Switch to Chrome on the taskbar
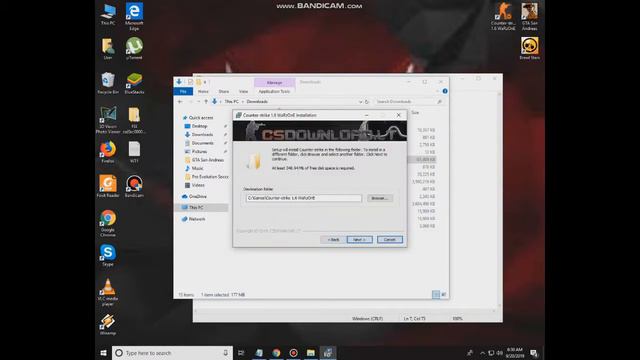This screenshot has width=640, height=360. pos(276,353)
